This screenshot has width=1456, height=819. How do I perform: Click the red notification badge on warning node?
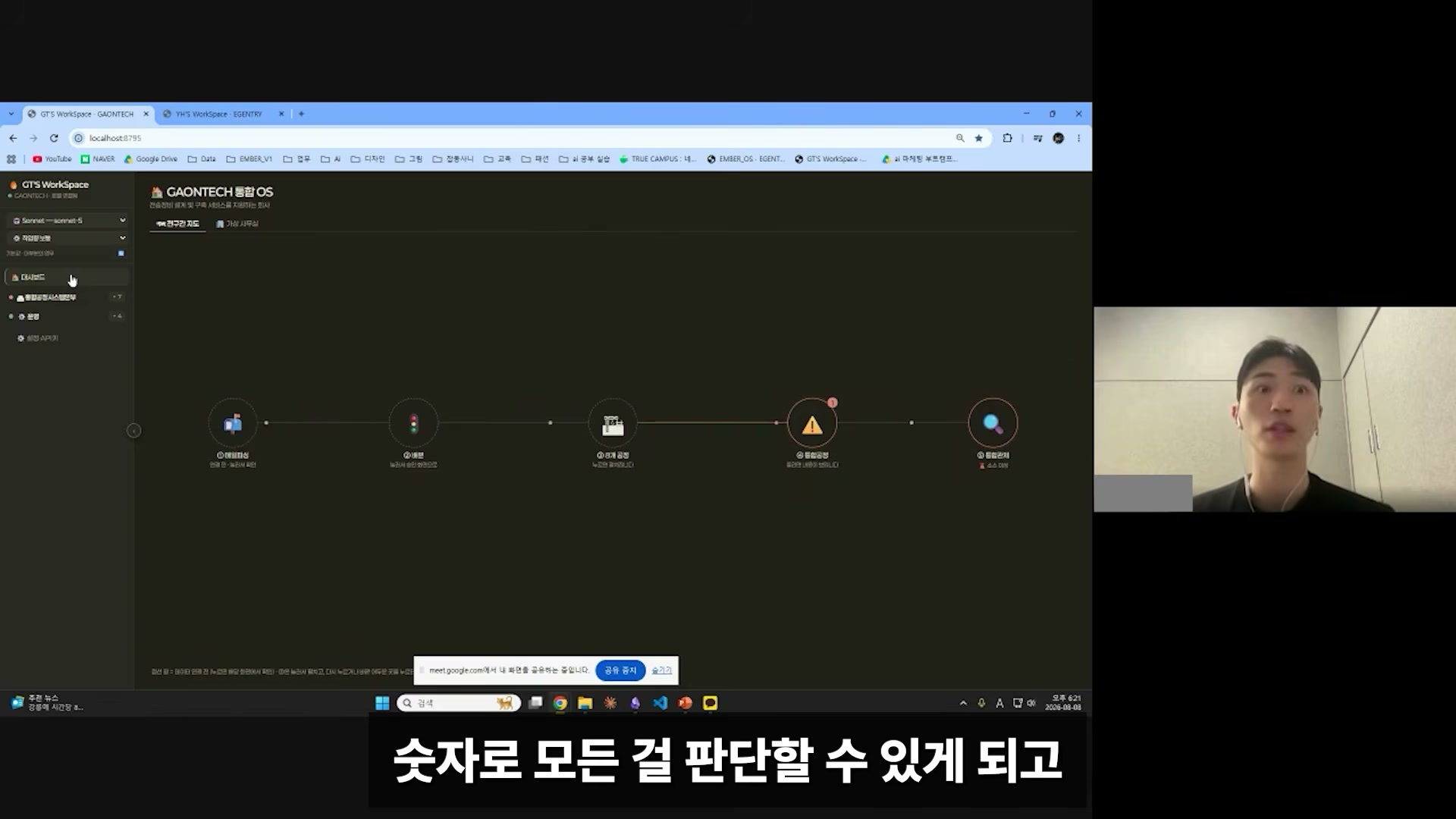pyautogui.click(x=832, y=403)
